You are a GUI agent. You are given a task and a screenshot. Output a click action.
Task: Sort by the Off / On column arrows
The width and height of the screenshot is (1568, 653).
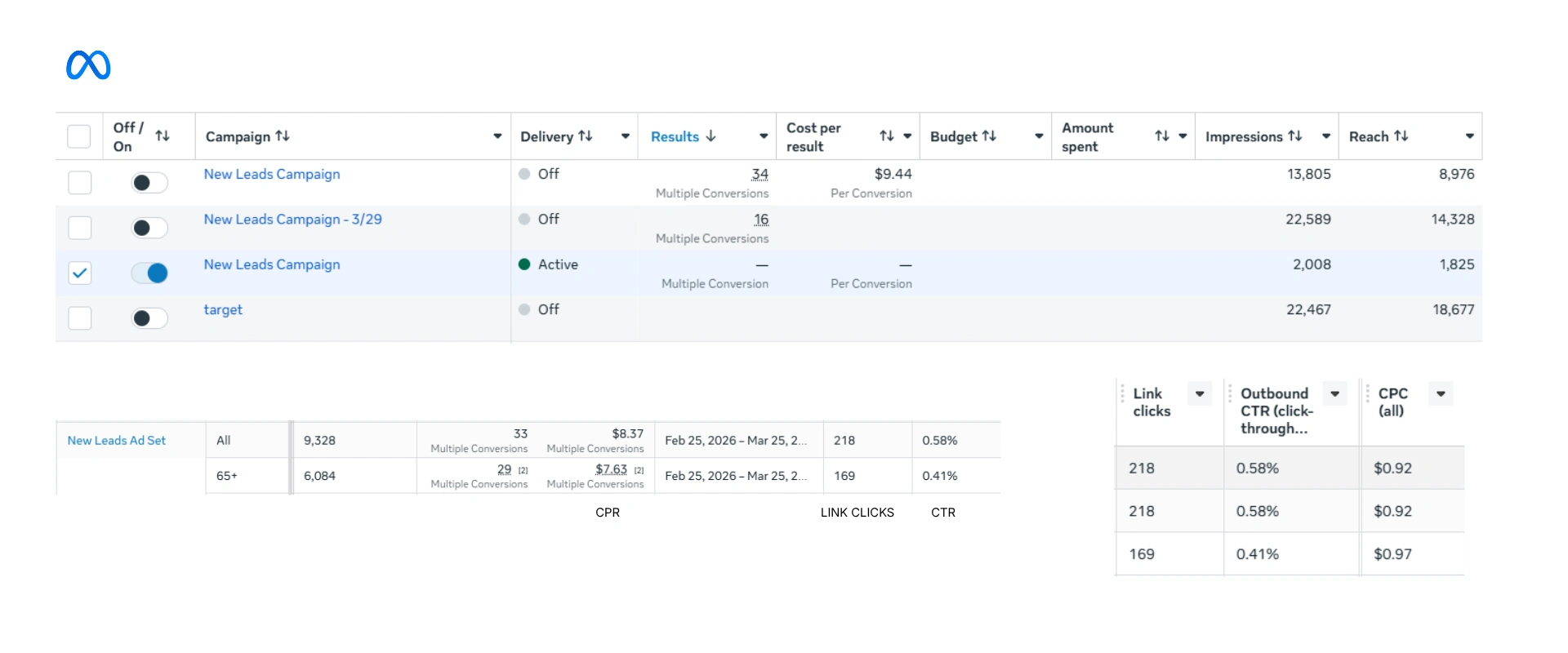click(163, 136)
